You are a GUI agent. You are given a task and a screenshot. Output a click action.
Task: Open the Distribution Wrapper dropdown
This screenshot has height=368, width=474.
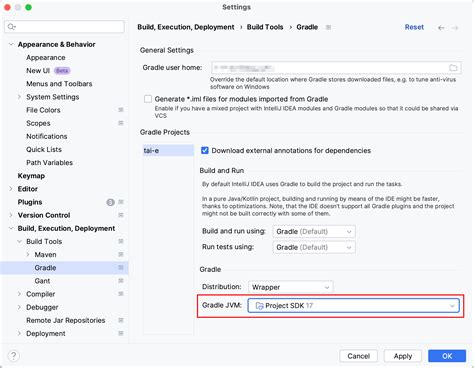[290, 287]
